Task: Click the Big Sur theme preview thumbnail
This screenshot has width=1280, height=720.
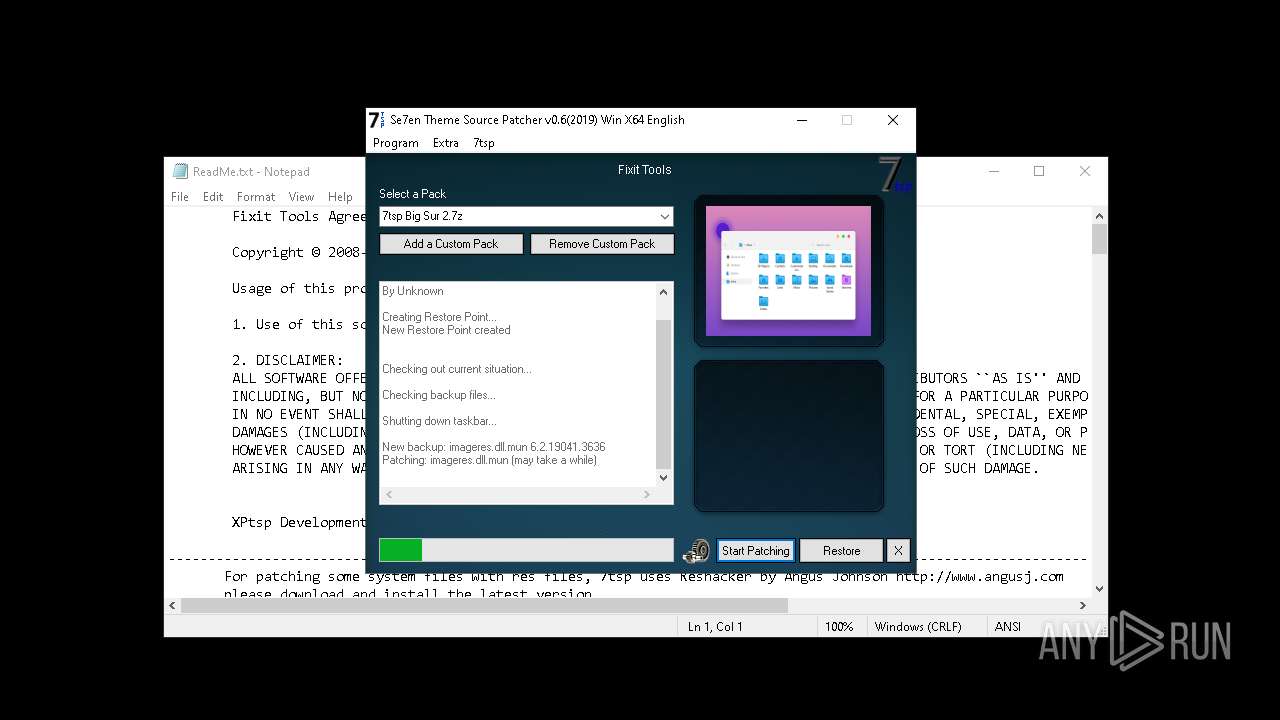Action: coord(788,271)
